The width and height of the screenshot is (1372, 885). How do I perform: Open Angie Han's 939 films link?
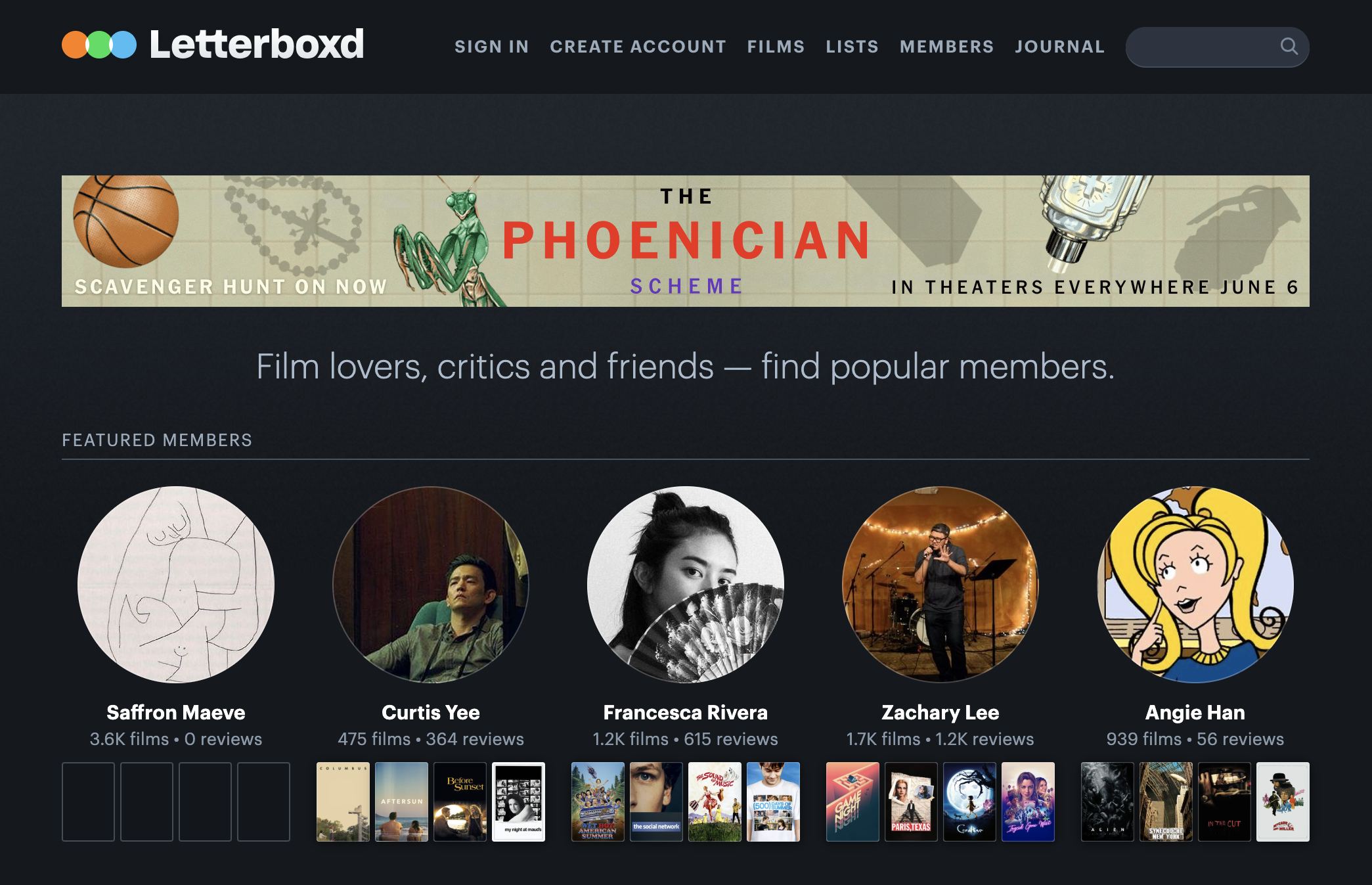[x=1144, y=739]
